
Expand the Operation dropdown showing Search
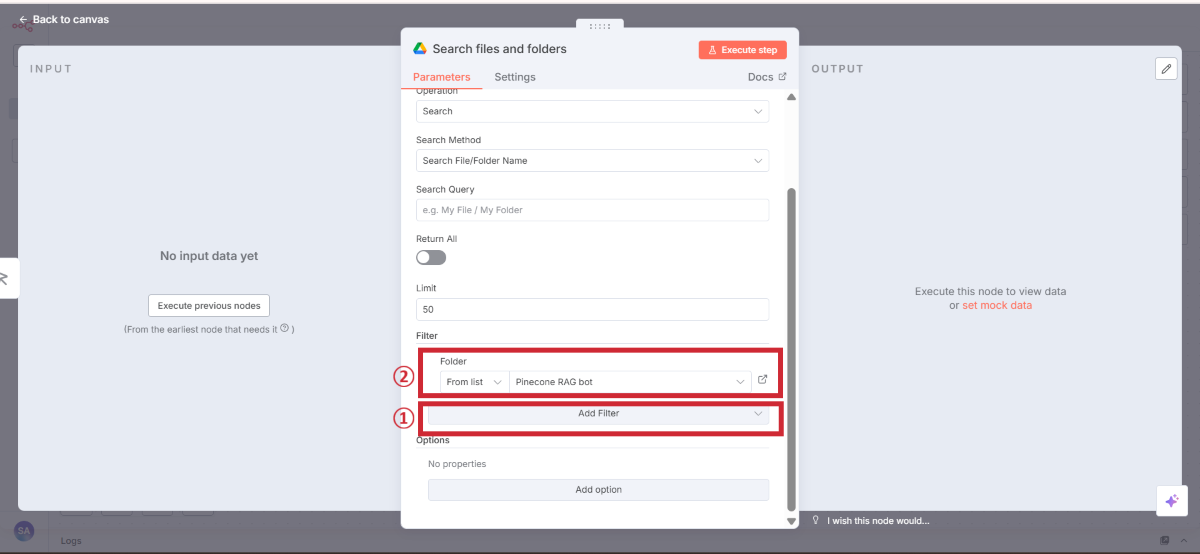(592, 111)
